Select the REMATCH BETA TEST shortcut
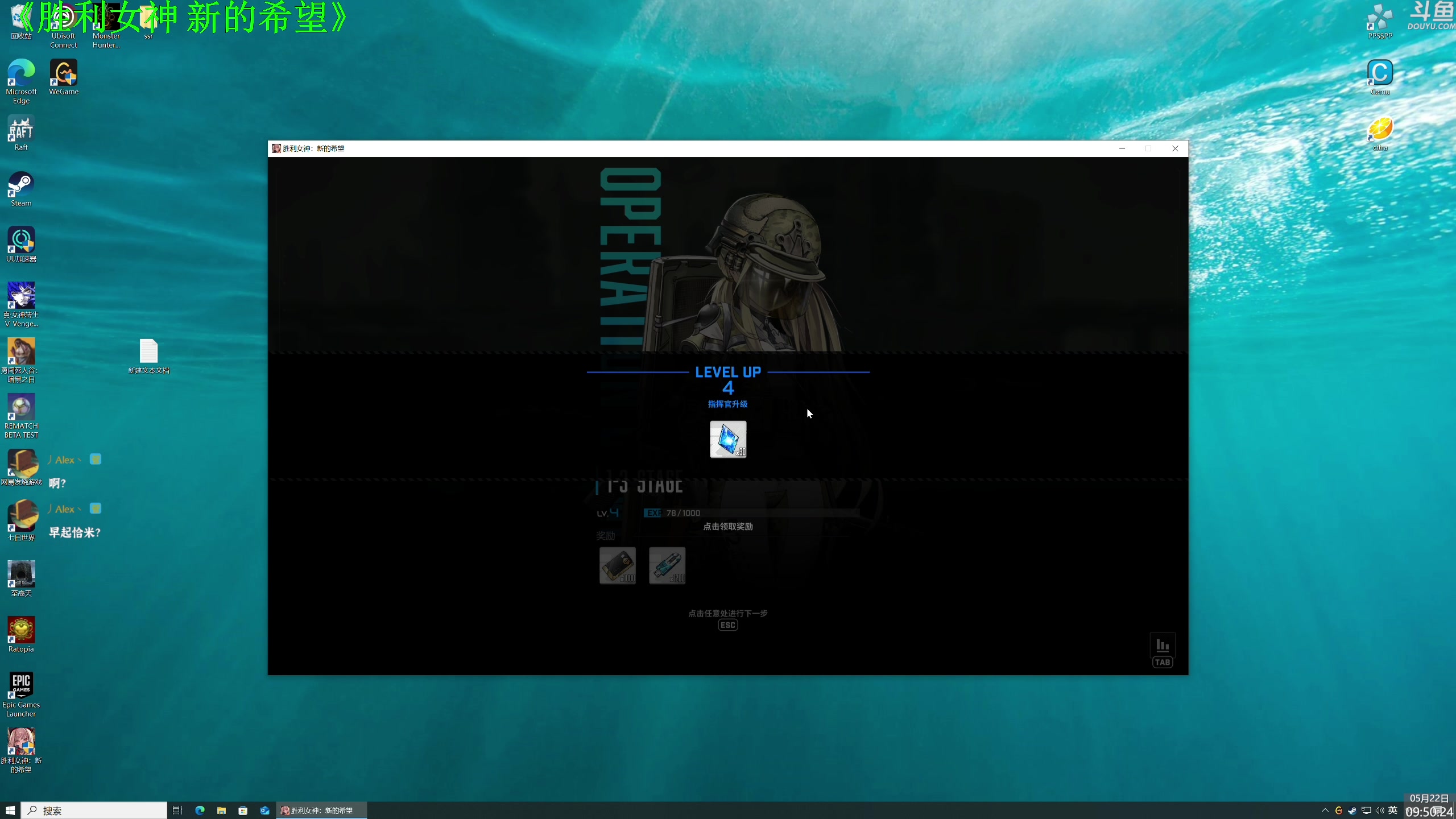 click(x=21, y=416)
